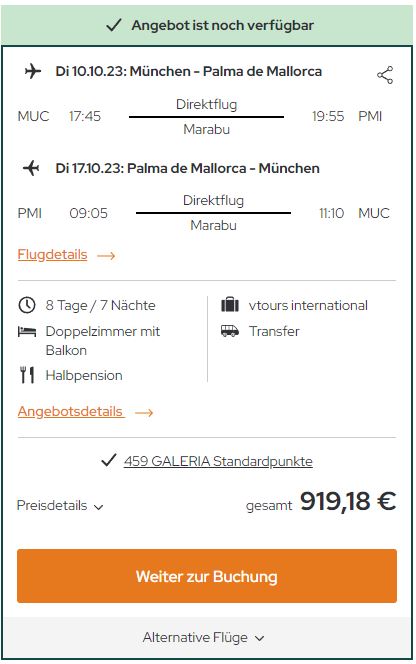The height and width of the screenshot is (664, 416).
Task: Expand Alternative Flüge section
Action: coord(203,637)
